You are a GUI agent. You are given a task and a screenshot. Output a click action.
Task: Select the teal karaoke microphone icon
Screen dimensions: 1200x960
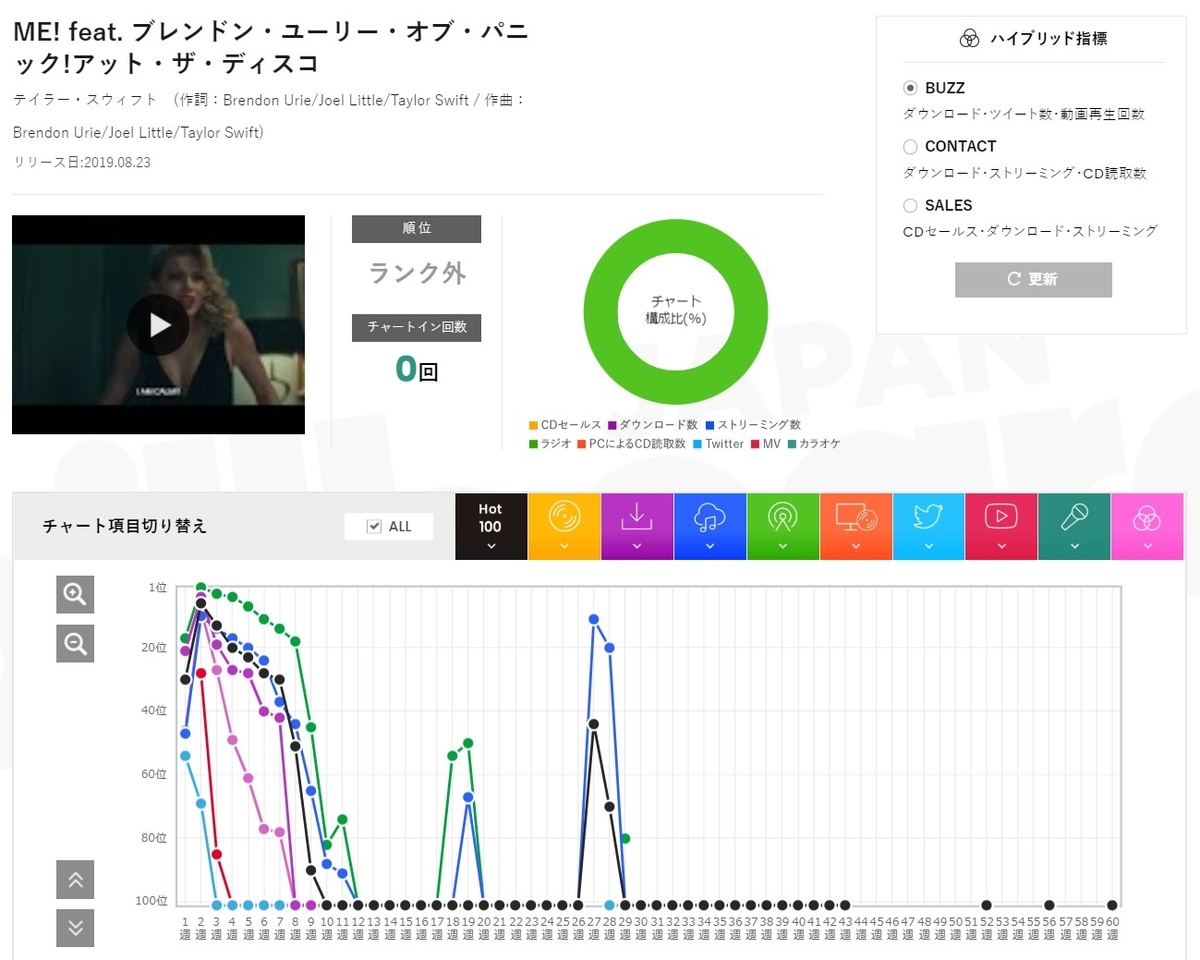click(x=1074, y=526)
